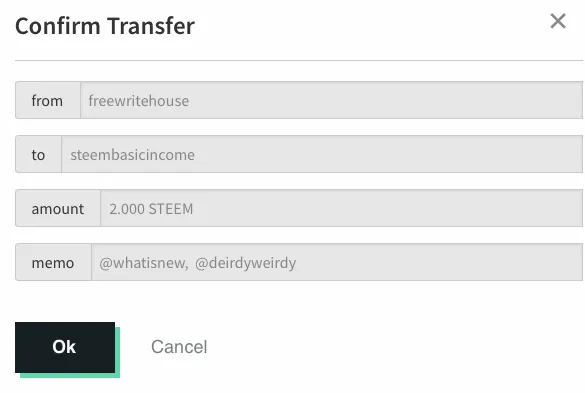The image size is (585, 393).
Task: Click the Confirm Transfer heading
Action: (105, 26)
